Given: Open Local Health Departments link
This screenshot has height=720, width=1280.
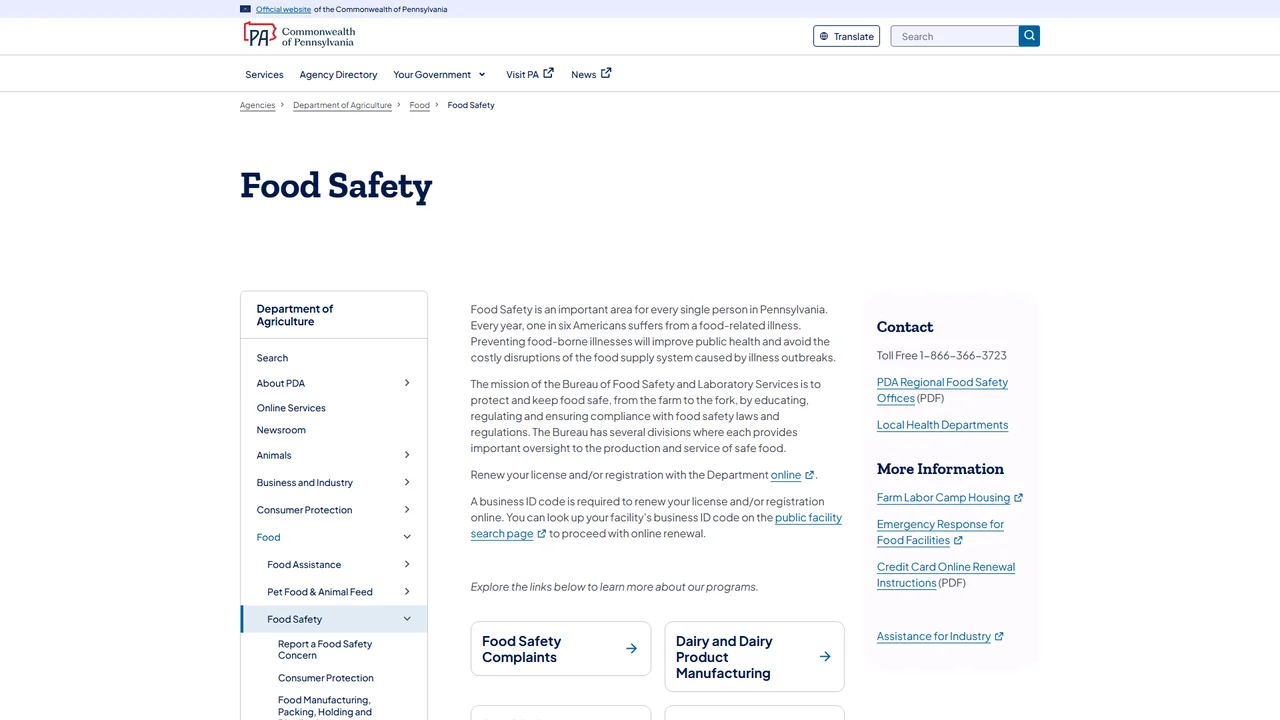Looking at the screenshot, I should point(942,425).
